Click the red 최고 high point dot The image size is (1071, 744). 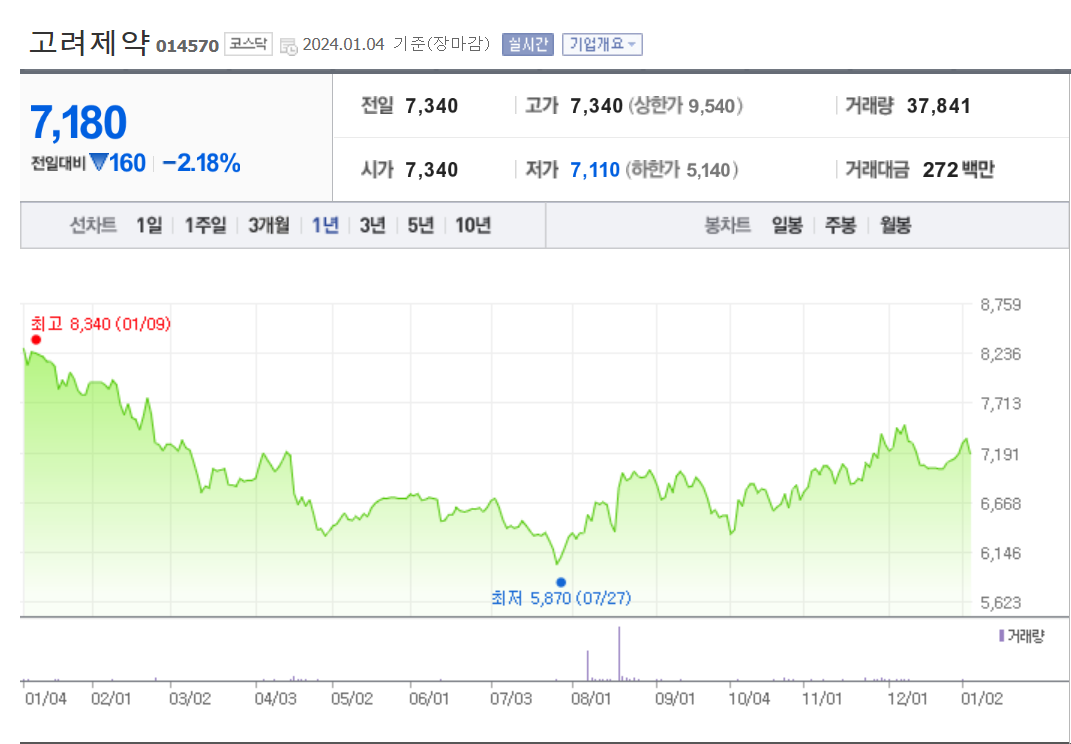coord(36,340)
